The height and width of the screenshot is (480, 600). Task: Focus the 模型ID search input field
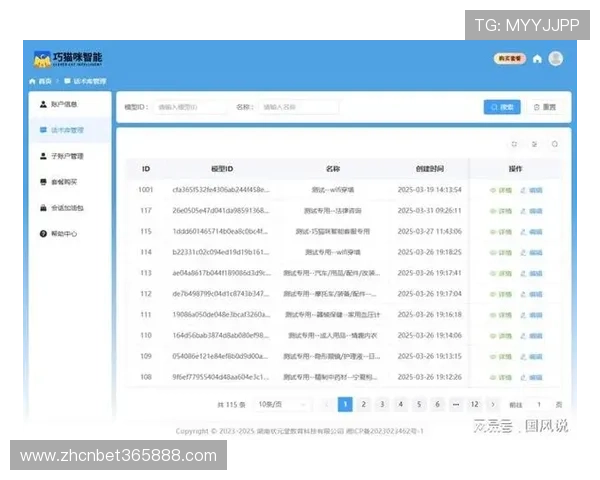(x=191, y=107)
